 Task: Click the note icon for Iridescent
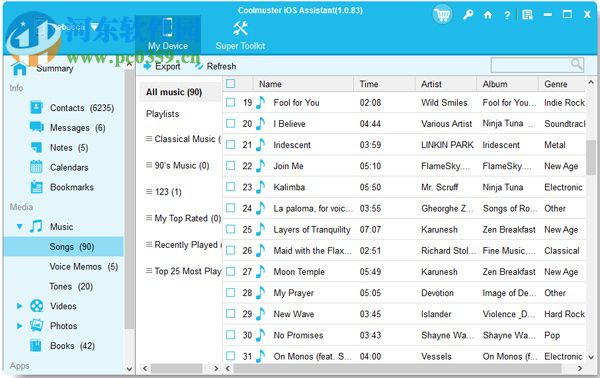point(260,145)
